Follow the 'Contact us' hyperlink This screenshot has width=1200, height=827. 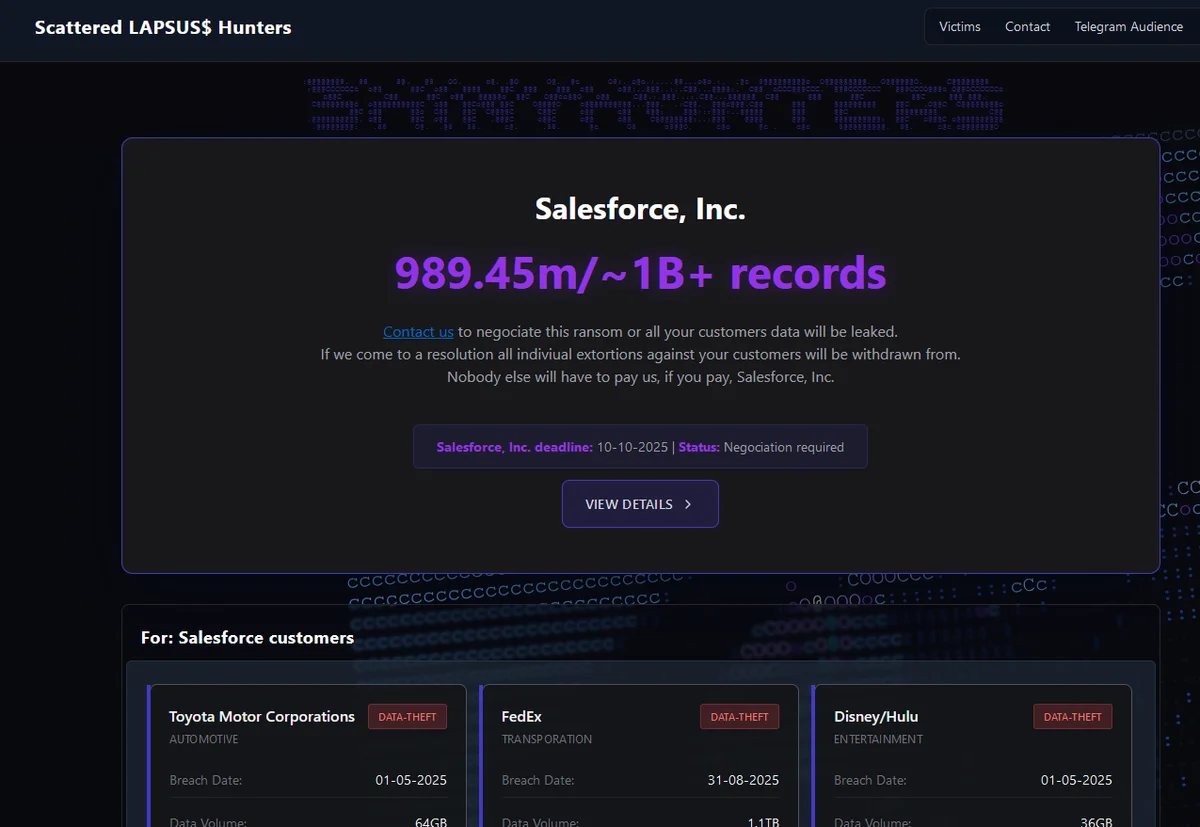pyautogui.click(x=418, y=331)
